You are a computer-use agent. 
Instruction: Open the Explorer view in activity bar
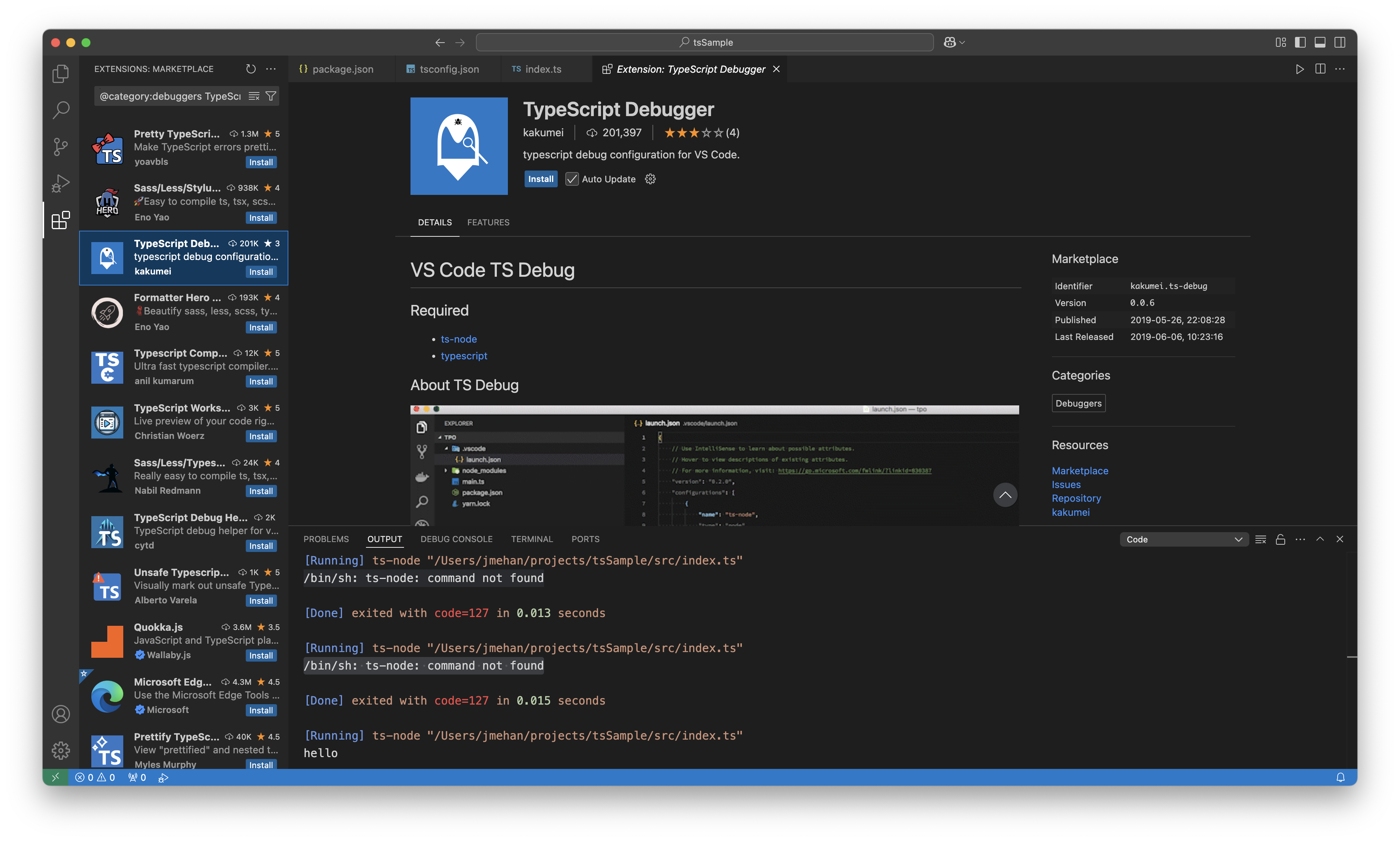click(x=60, y=74)
